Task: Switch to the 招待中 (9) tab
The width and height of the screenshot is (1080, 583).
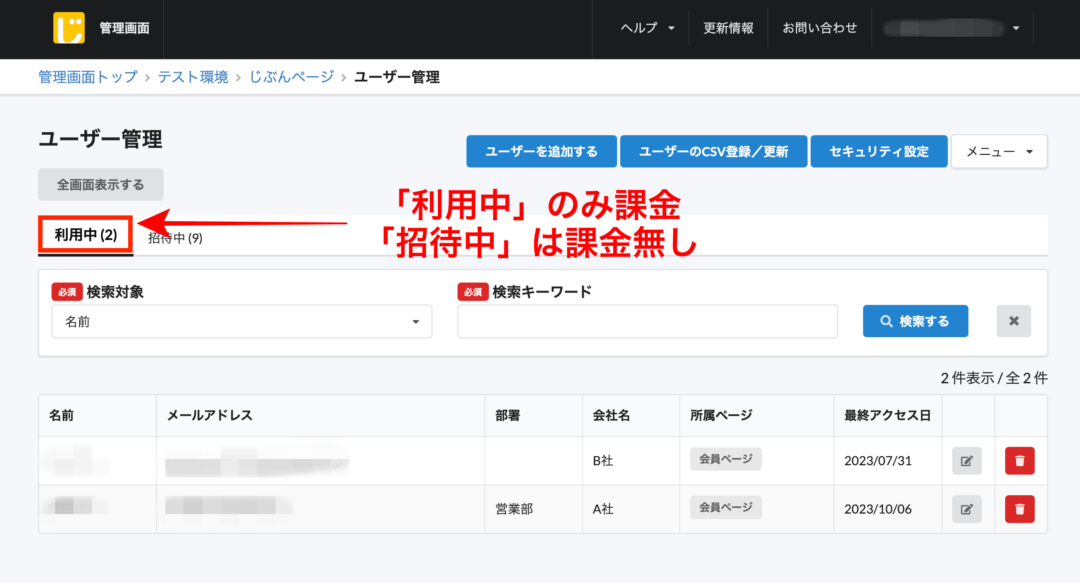Action: point(176,238)
